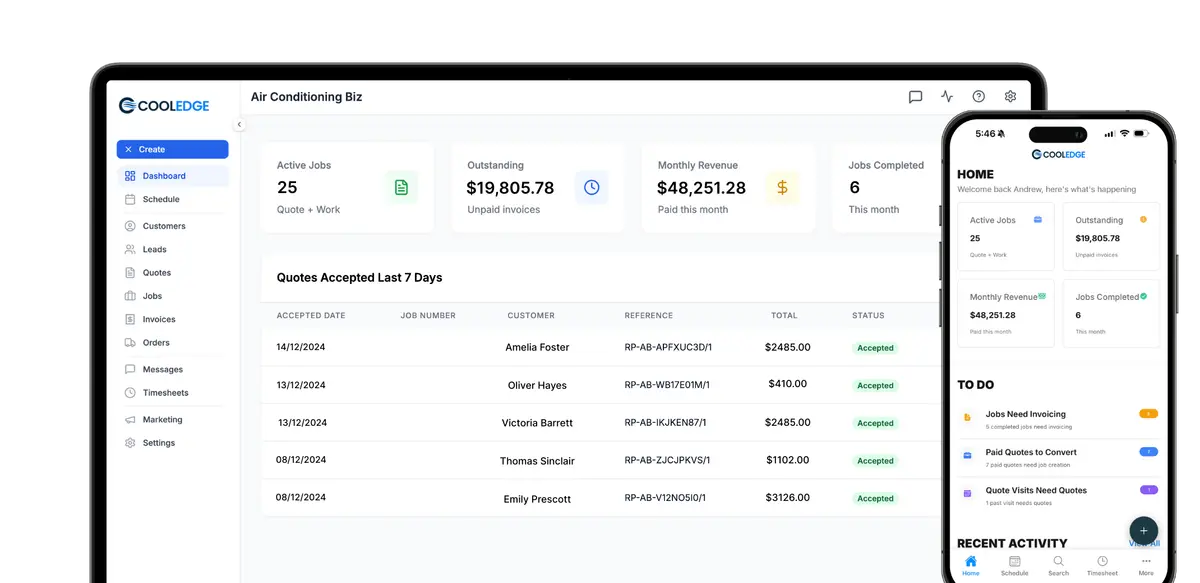Image resolution: width=1200 pixels, height=583 pixels.
Task: Tap the Timesheet tab on phone bottom bar
Action: pyautogui.click(x=1102, y=566)
